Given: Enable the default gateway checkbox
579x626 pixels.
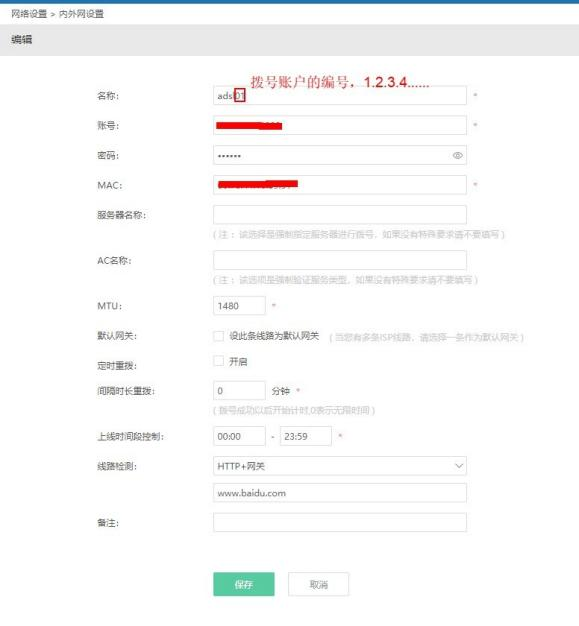Looking at the screenshot, I should coord(218,336).
